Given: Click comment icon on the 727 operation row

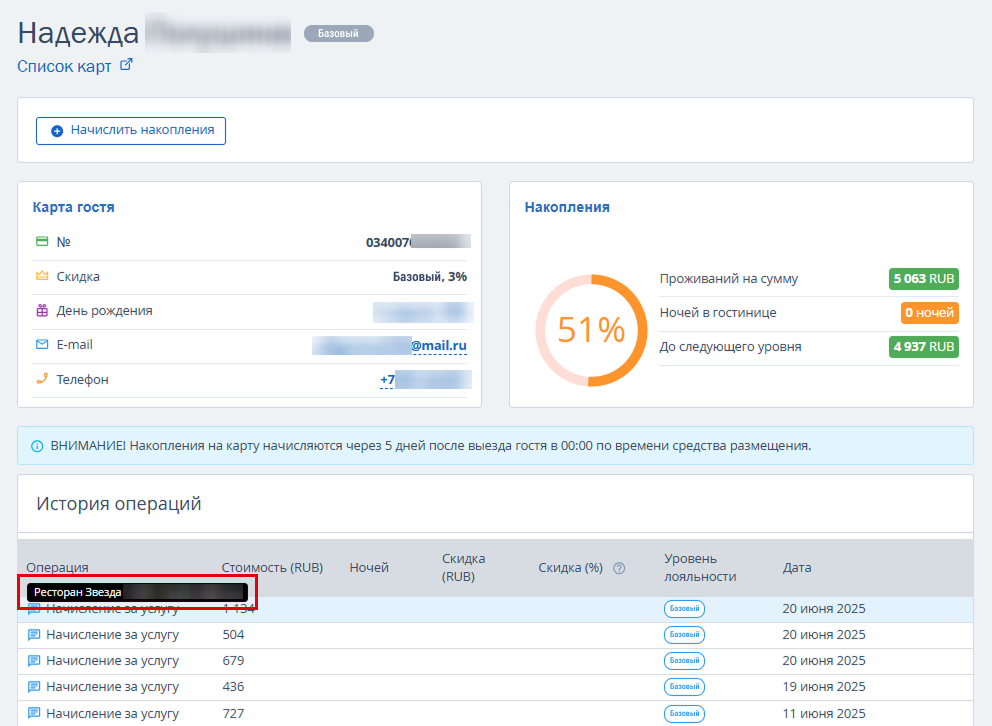Looking at the screenshot, I should click(x=34, y=713).
